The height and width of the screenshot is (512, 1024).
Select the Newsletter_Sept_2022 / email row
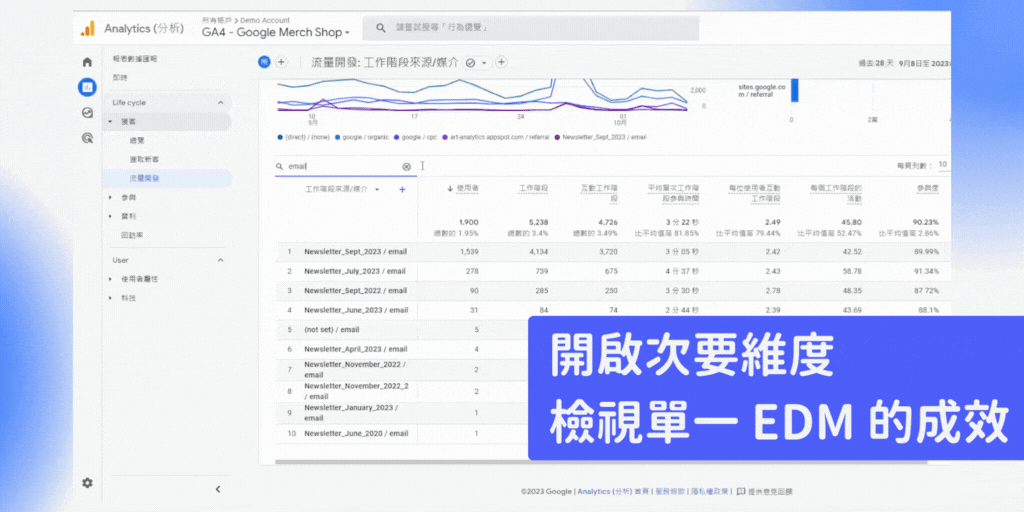pos(613,291)
